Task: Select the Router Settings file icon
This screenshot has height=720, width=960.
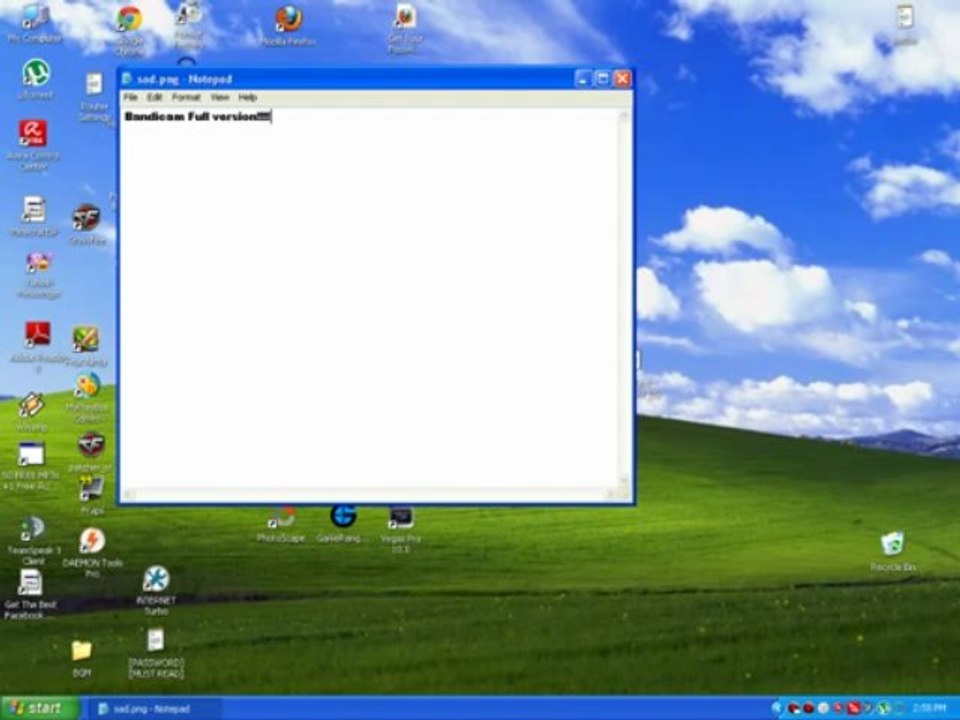Action: pyautogui.click(x=94, y=97)
